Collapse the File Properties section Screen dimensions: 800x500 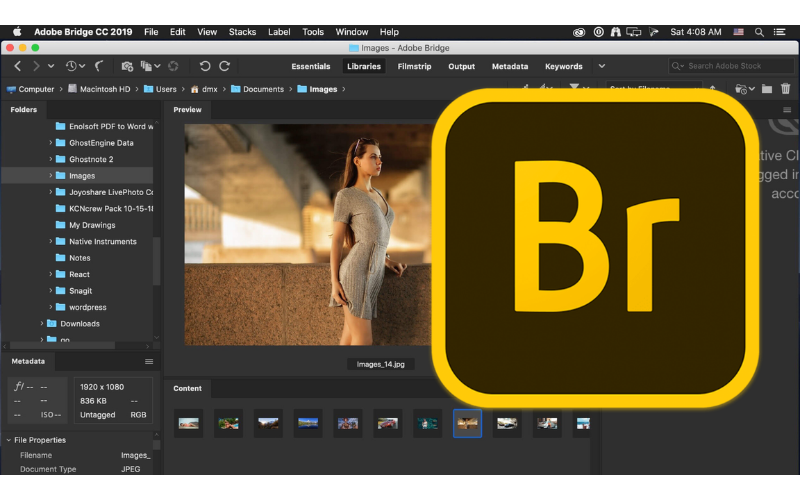pos(8,440)
